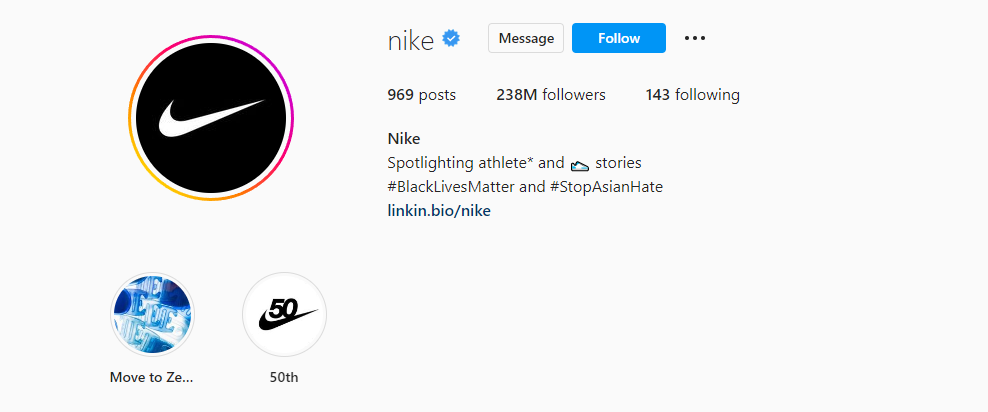Select the "Move to Ze..." highlight label
The height and width of the screenshot is (412, 988).
[x=152, y=378]
